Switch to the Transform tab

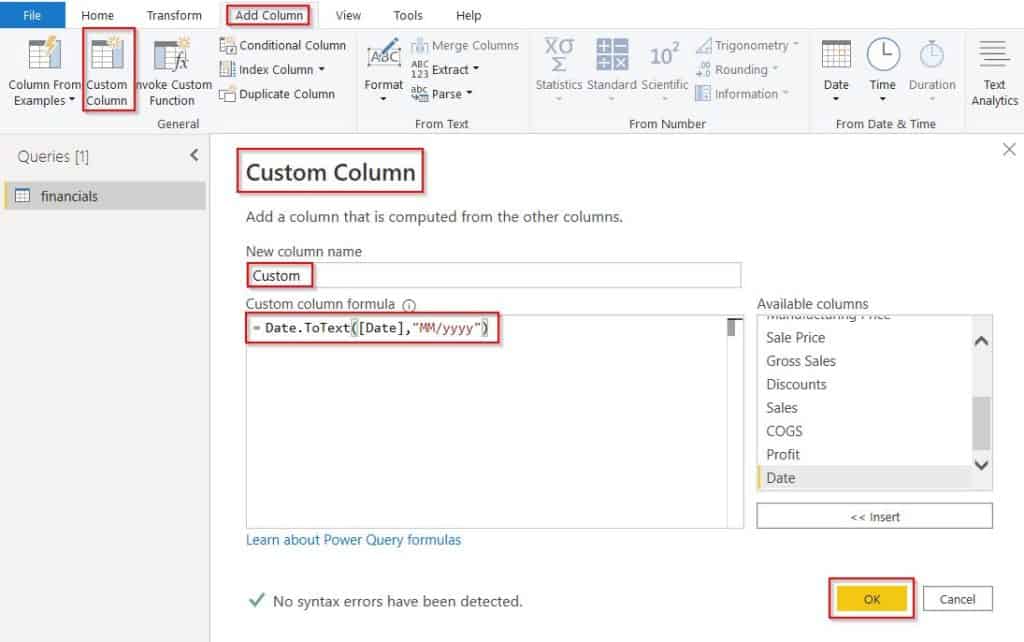click(174, 15)
